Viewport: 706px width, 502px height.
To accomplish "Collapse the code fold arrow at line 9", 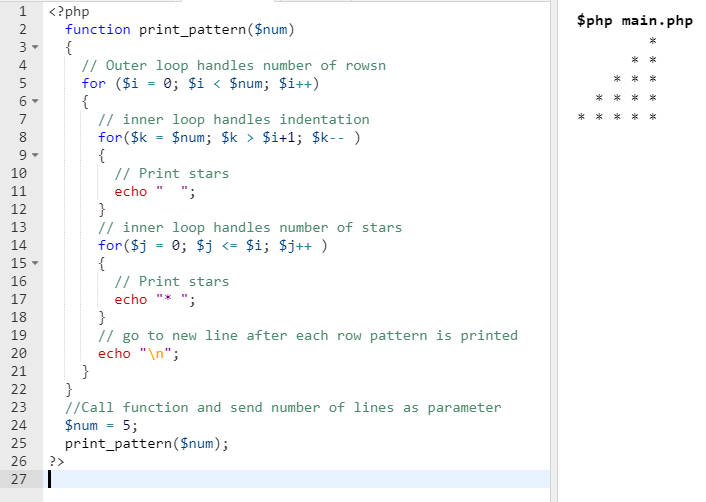I will [x=35, y=155].
